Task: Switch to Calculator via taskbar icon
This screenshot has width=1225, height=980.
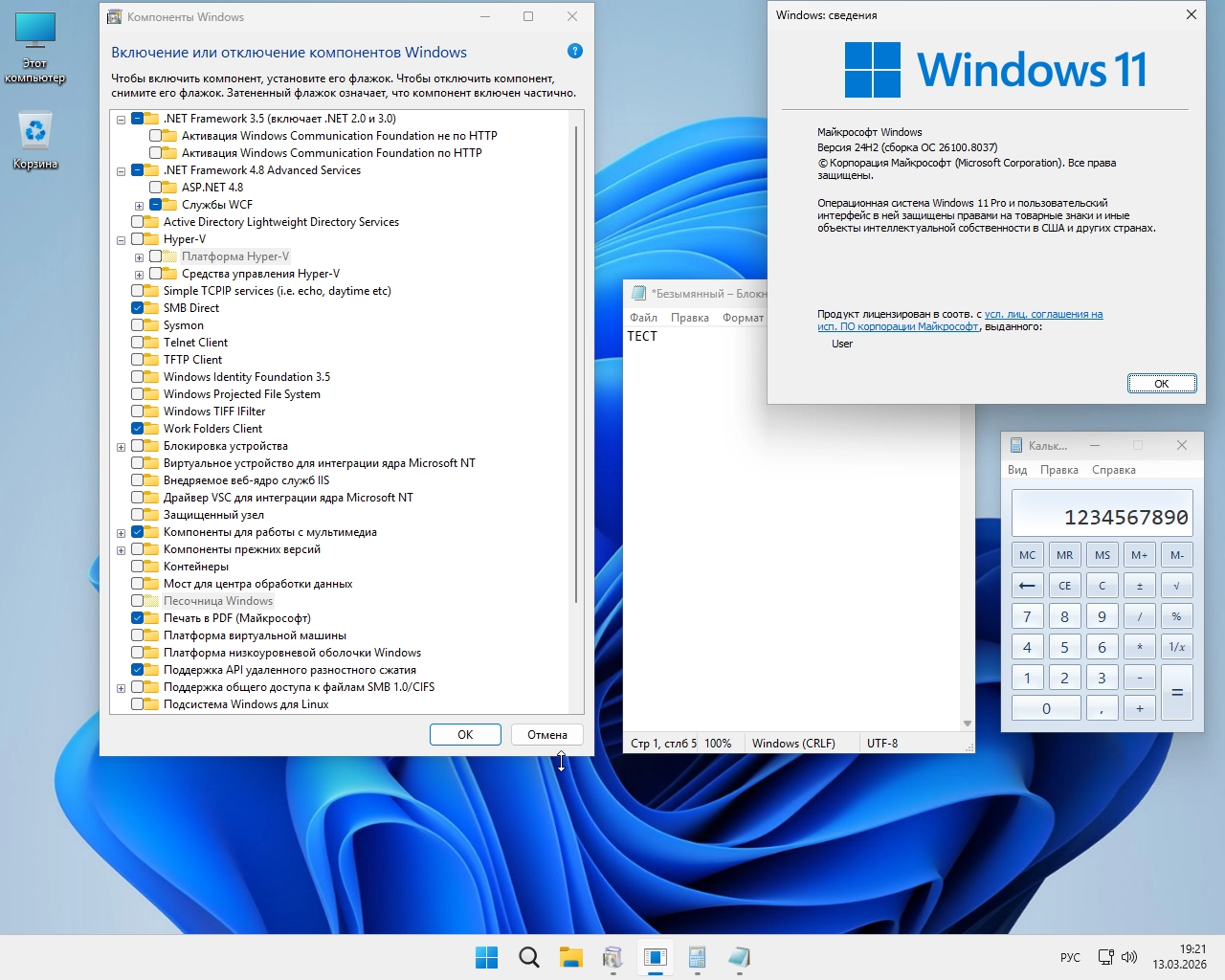Action: (x=697, y=957)
